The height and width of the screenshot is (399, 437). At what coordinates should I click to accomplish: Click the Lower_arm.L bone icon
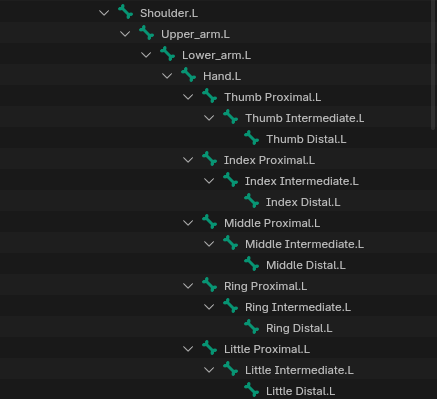(x=167, y=54)
